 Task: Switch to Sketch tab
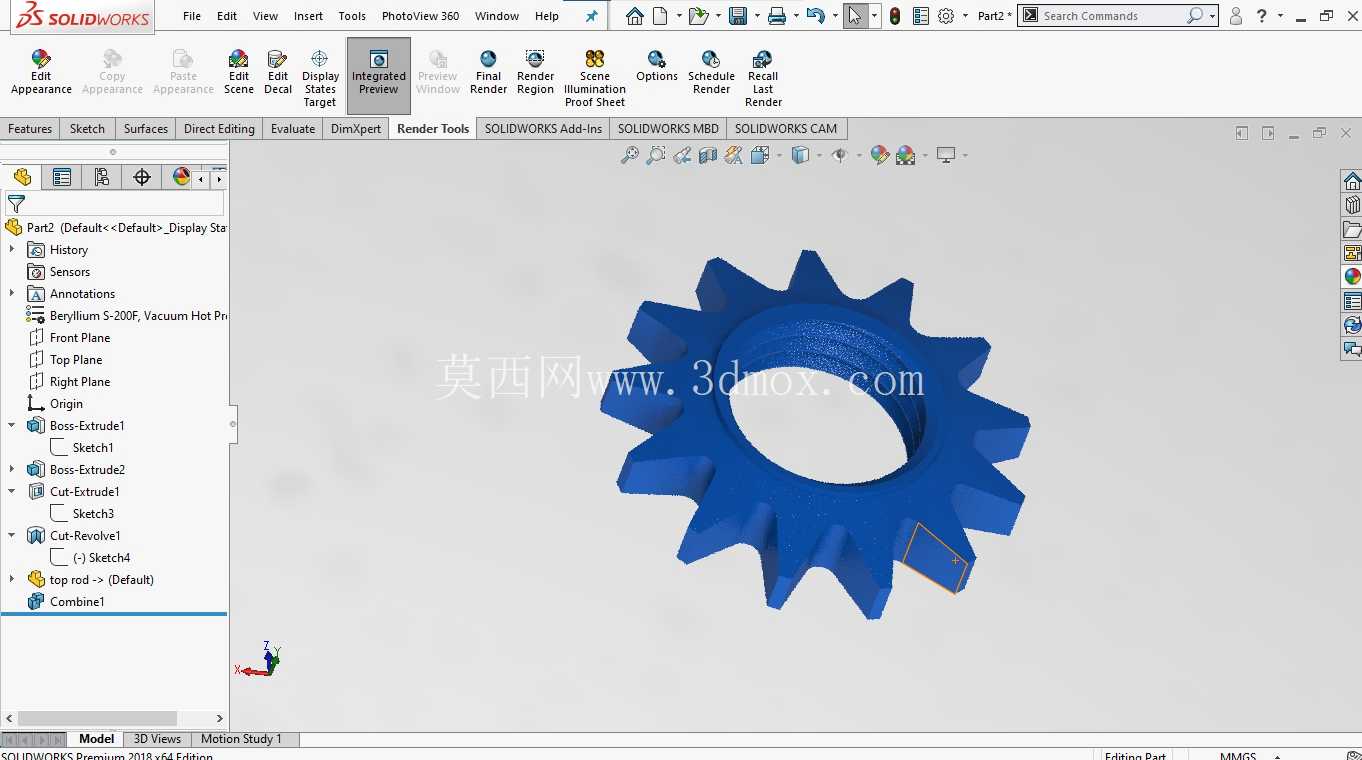[87, 129]
